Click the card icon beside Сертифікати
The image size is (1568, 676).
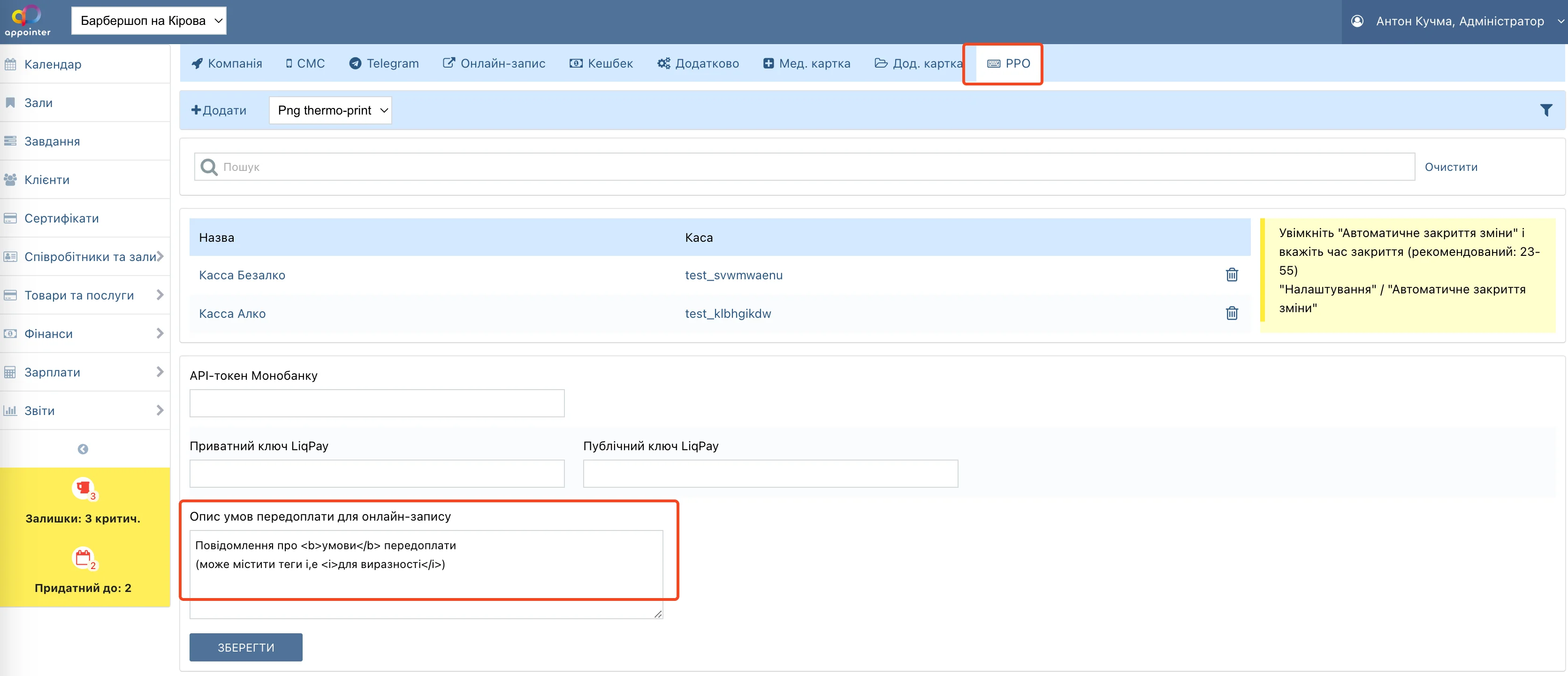click(x=10, y=217)
